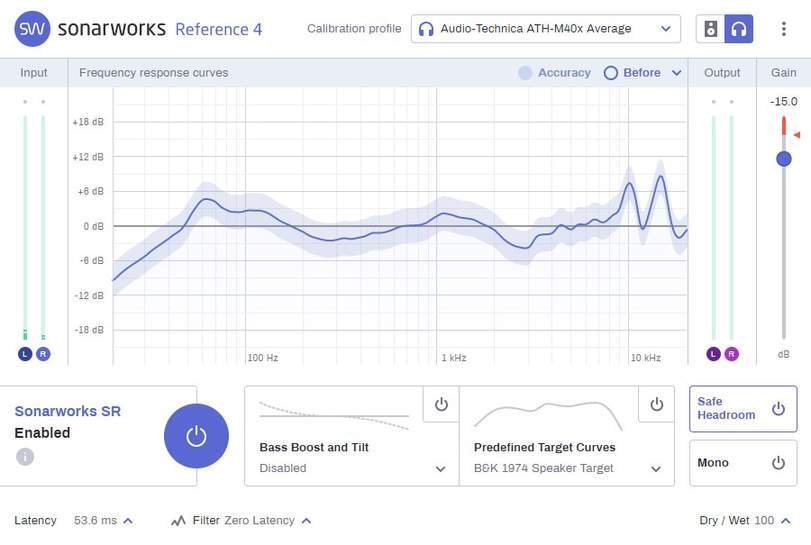Image resolution: width=811 pixels, height=545 pixels.
Task: Enable Bass Boost and Tilt power toggle
Action: pyautogui.click(x=441, y=404)
